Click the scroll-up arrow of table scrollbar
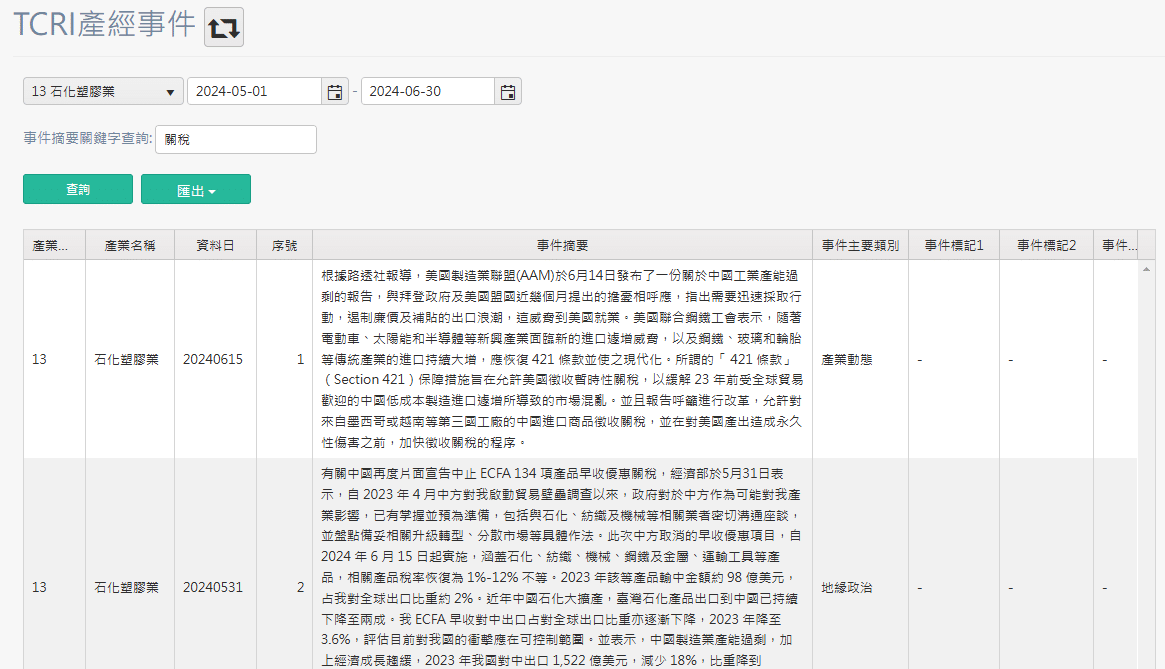Image resolution: width=1165 pixels, height=669 pixels. point(1146,268)
